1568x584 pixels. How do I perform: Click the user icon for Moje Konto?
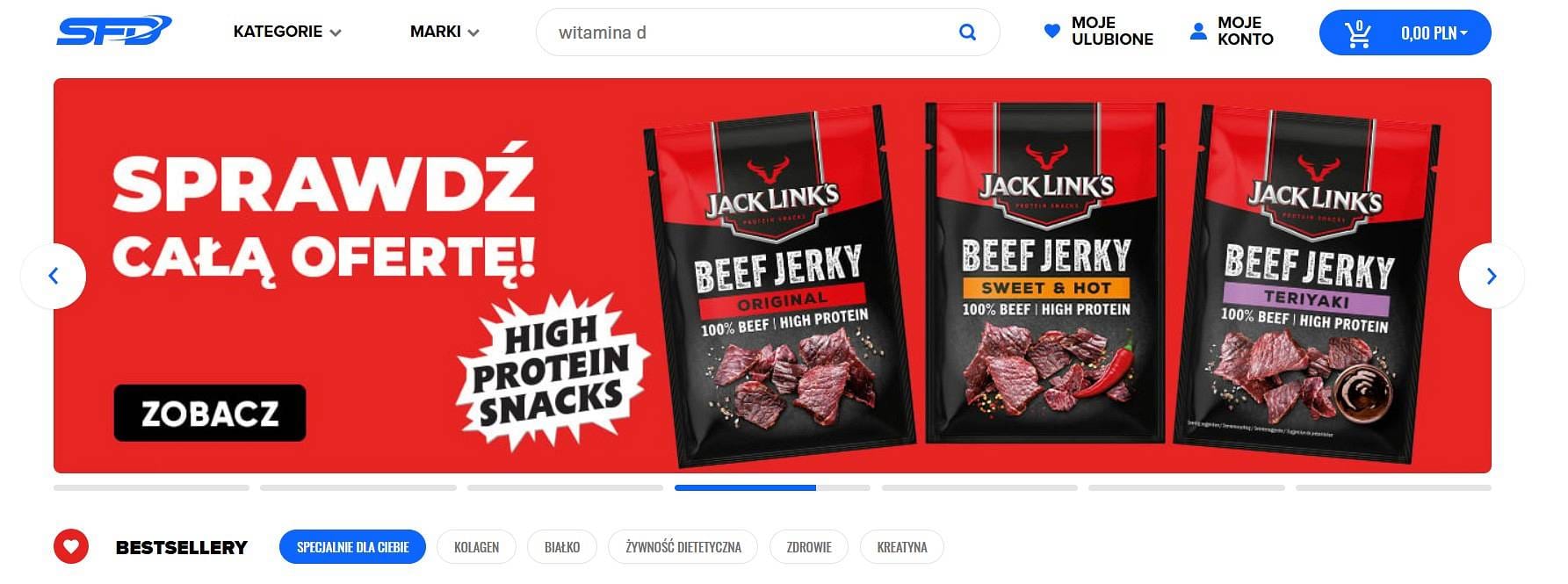pyautogui.click(x=1198, y=32)
